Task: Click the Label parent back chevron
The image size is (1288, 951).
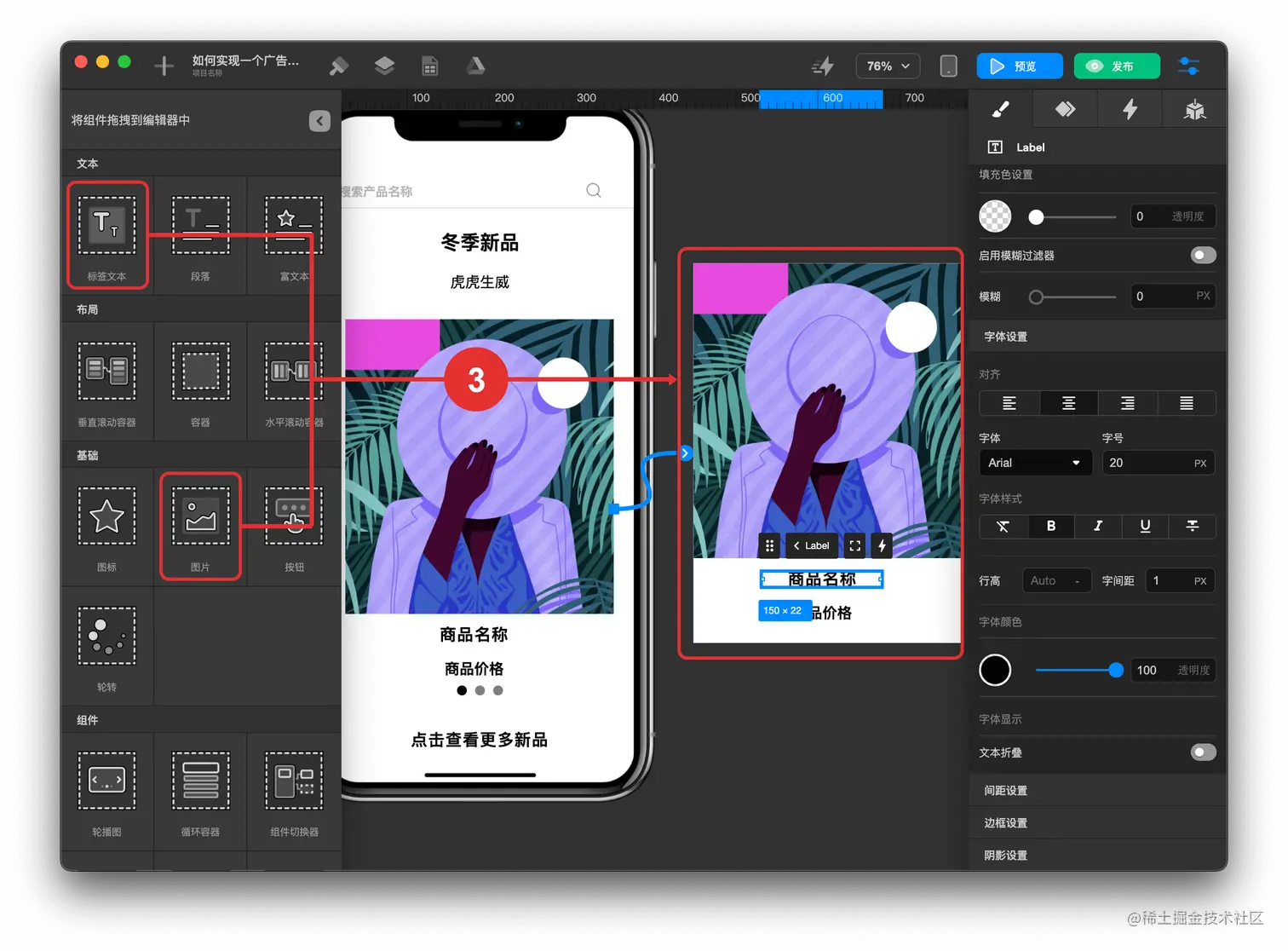Action: pos(796,545)
